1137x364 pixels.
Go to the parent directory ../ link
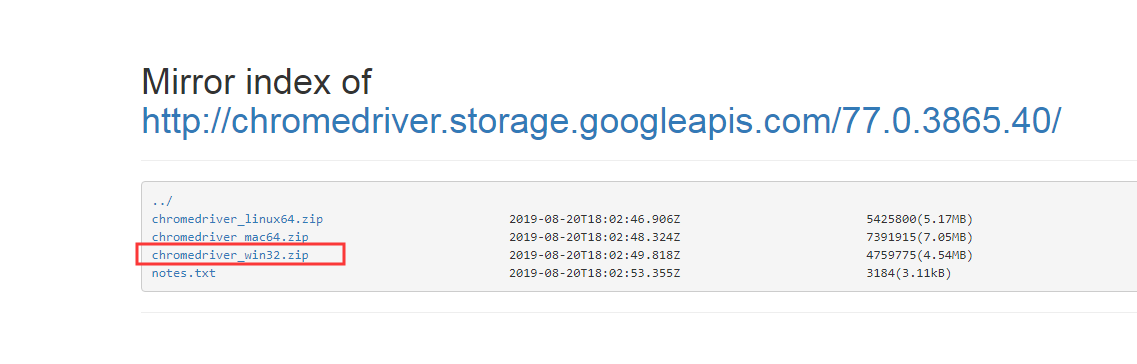point(162,201)
